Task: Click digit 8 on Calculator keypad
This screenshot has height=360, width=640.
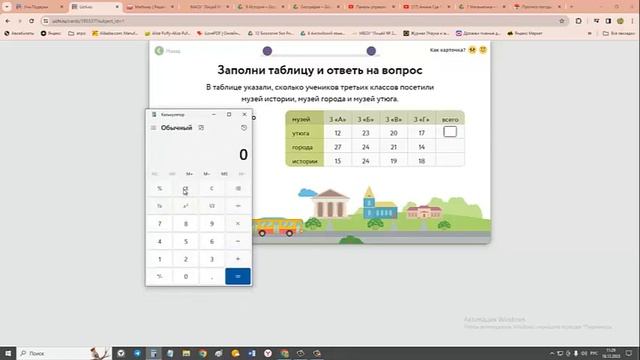Action: 186,223
